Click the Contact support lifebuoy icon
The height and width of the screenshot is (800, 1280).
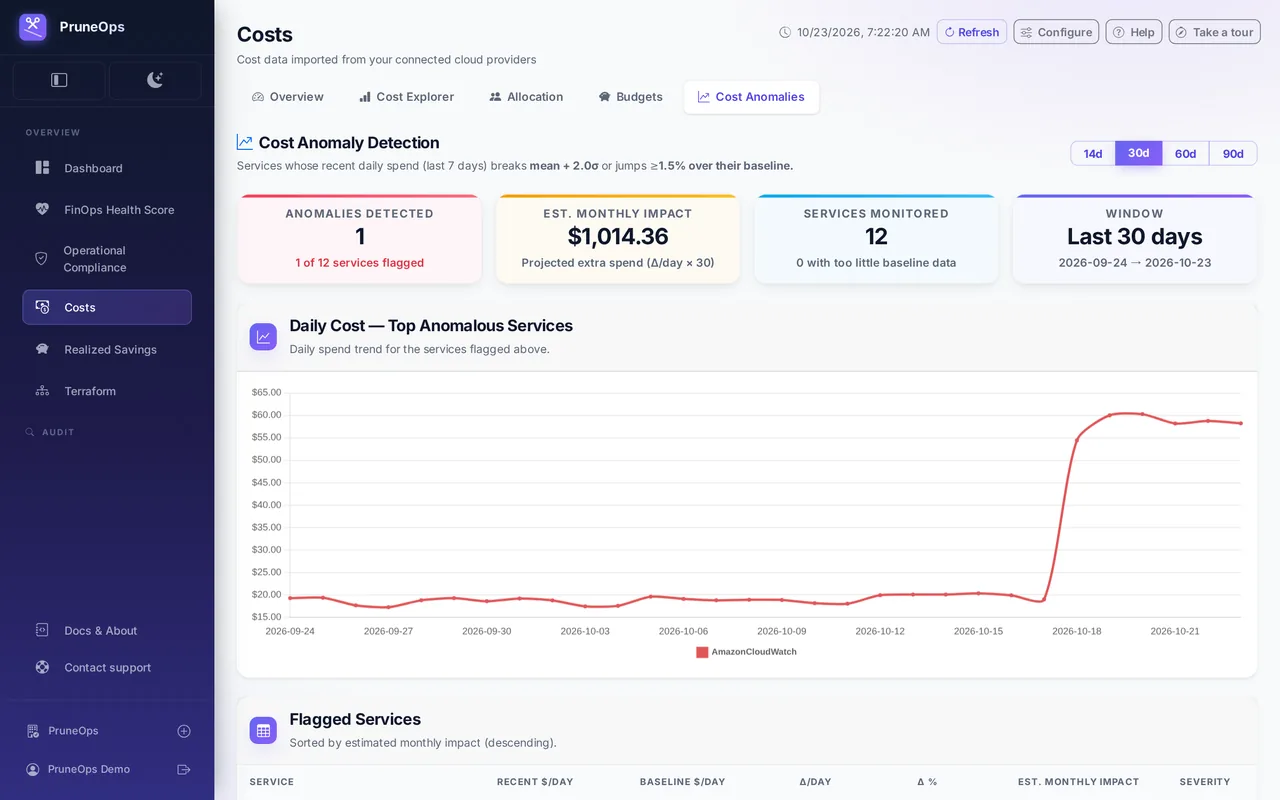coord(42,667)
